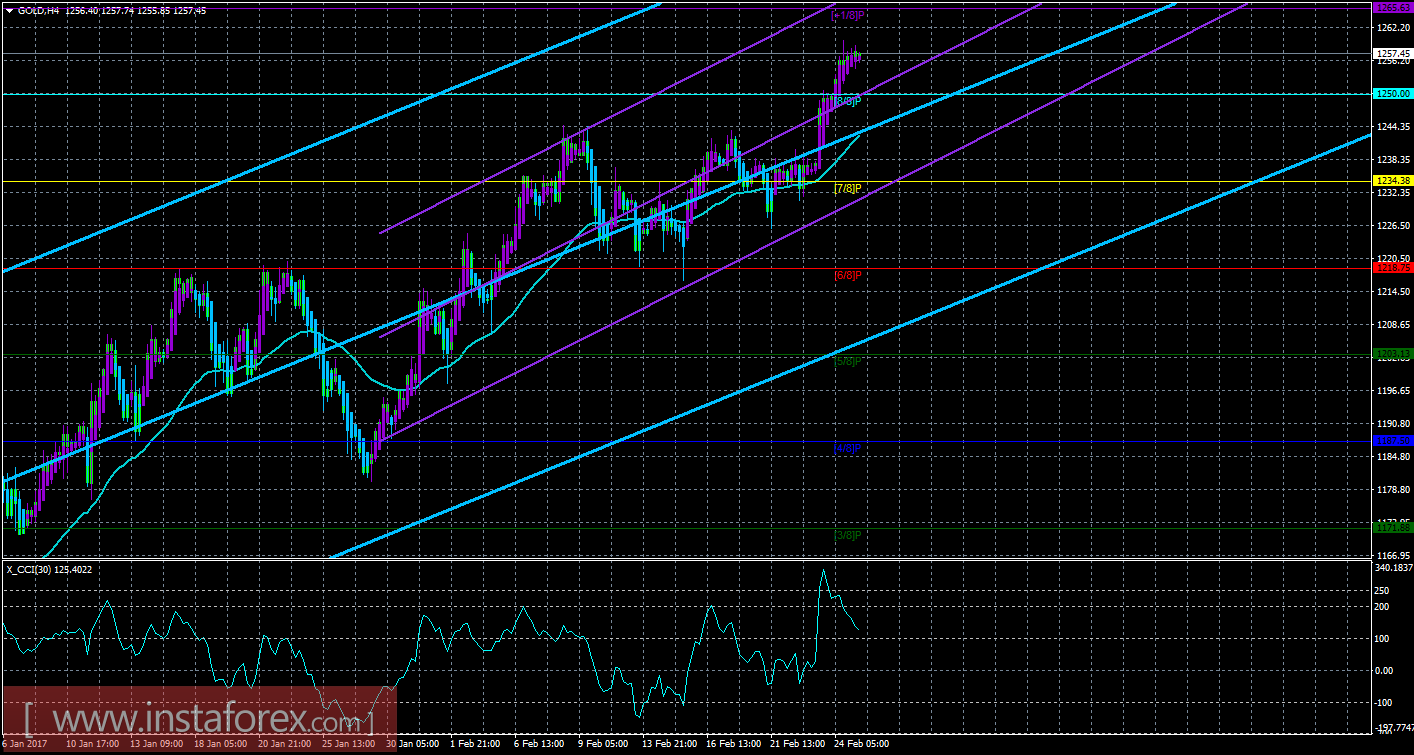Click the 1214.50 price axis label

(x=1392, y=291)
